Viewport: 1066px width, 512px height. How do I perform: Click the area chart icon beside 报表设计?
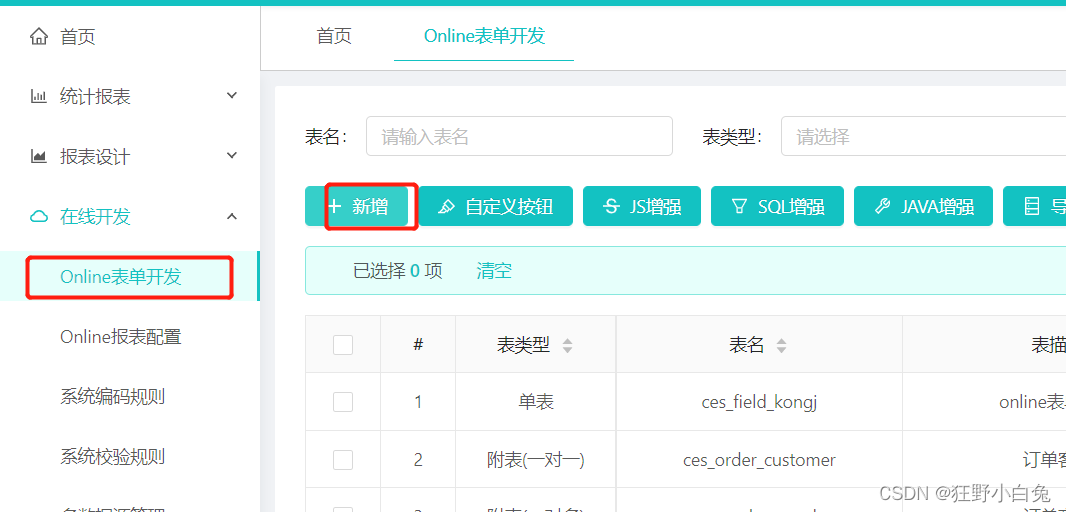pos(39,157)
